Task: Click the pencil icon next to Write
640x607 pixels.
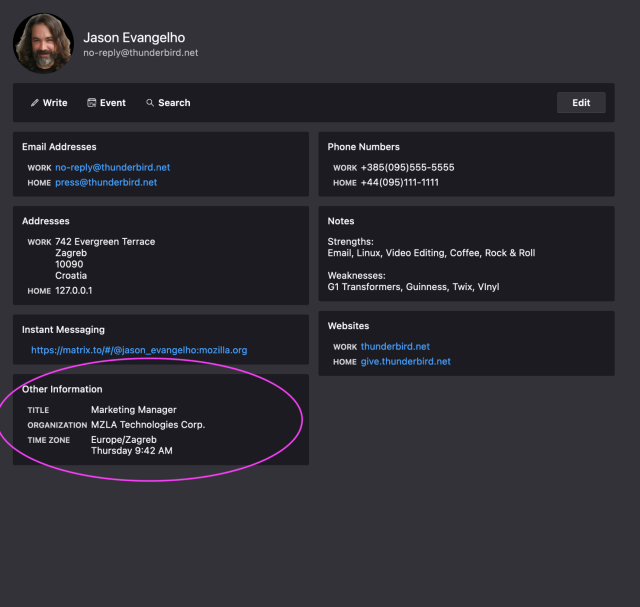Action: coord(35,103)
